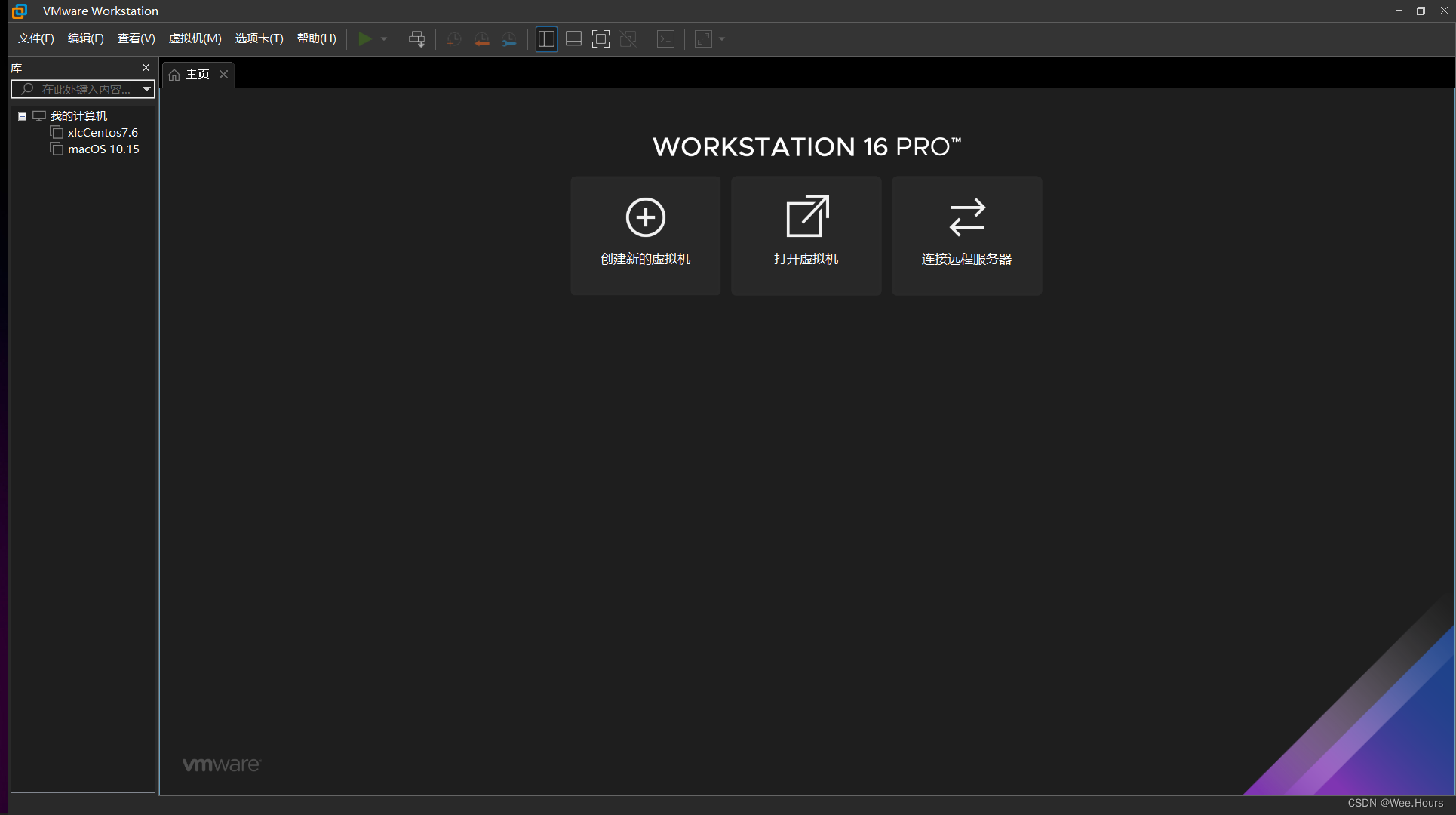Expand the library search filter dropdown
Screen dimensions: 1456x815
click(x=146, y=89)
